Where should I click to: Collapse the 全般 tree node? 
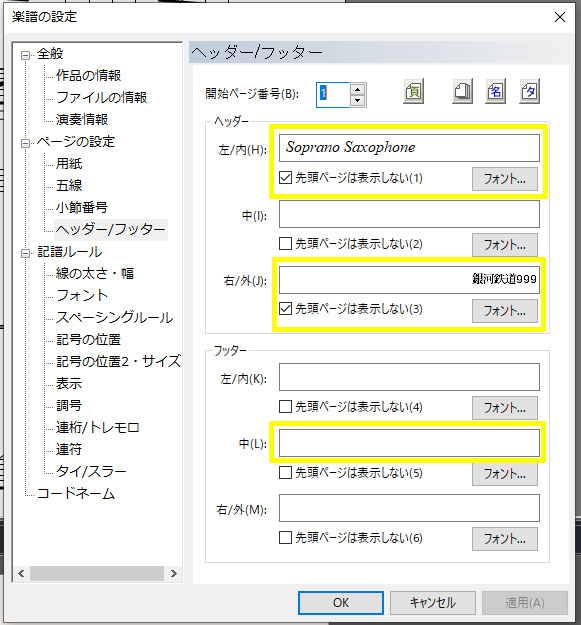point(26,55)
